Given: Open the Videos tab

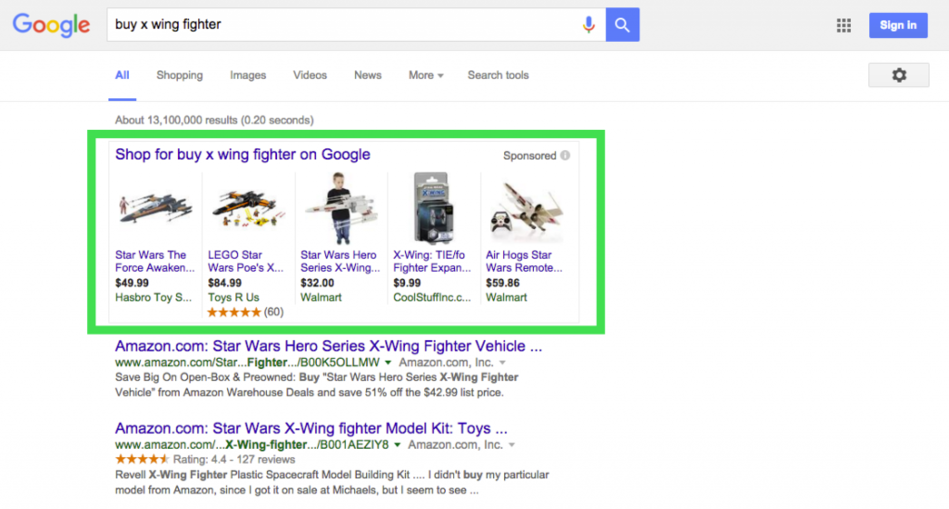Looking at the screenshot, I should [x=310, y=75].
